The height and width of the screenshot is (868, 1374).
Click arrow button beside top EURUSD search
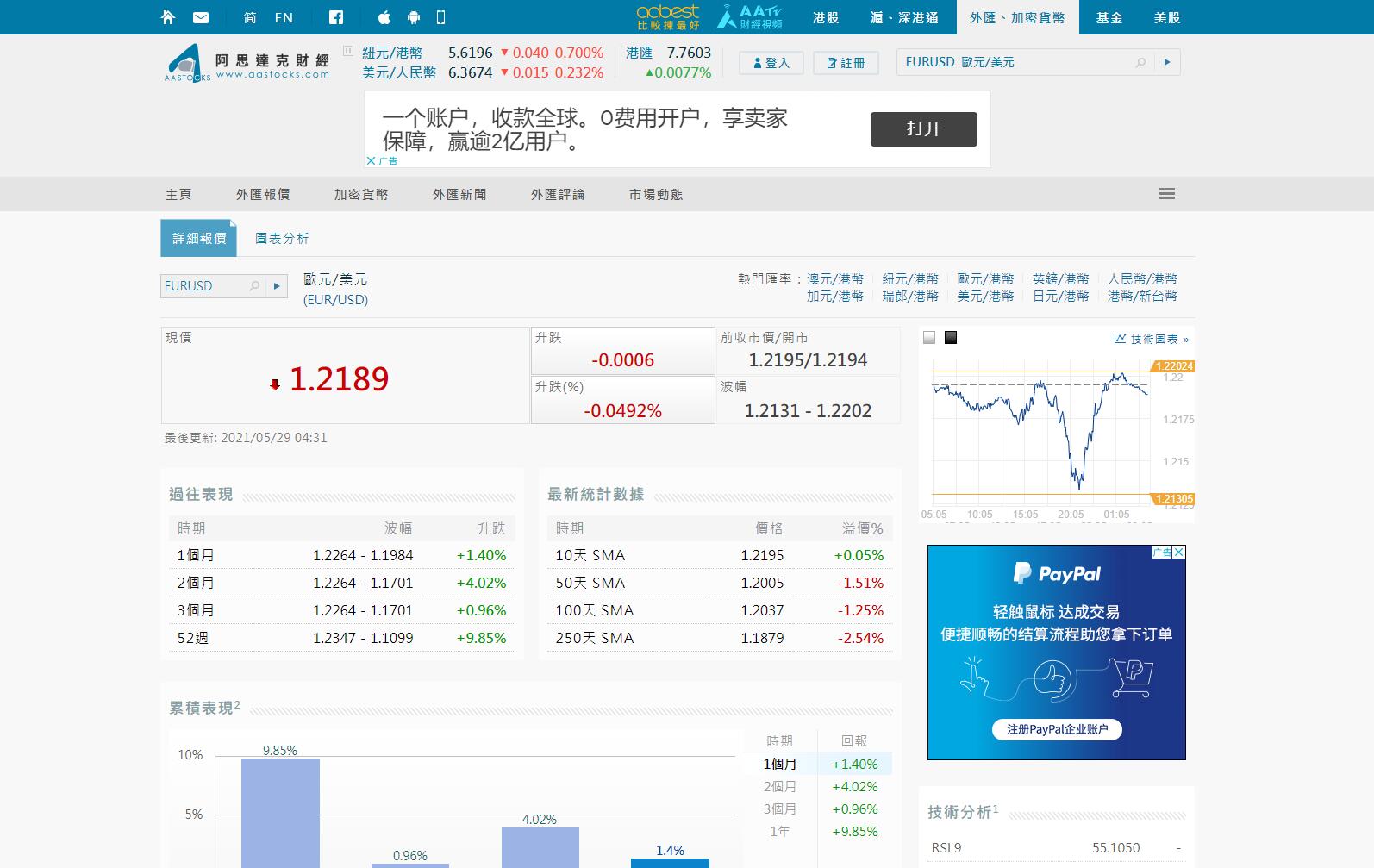click(x=1167, y=62)
